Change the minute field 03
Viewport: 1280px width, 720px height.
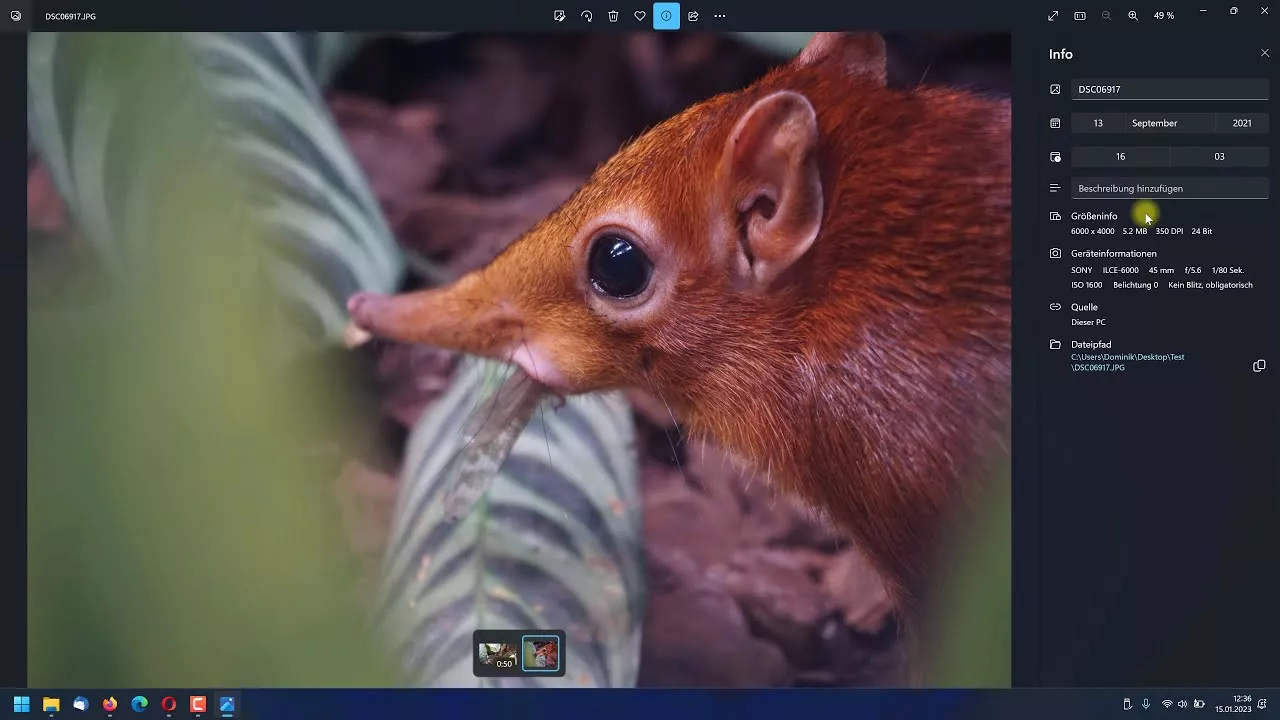pyautogui.click(x=1219, y=156)
